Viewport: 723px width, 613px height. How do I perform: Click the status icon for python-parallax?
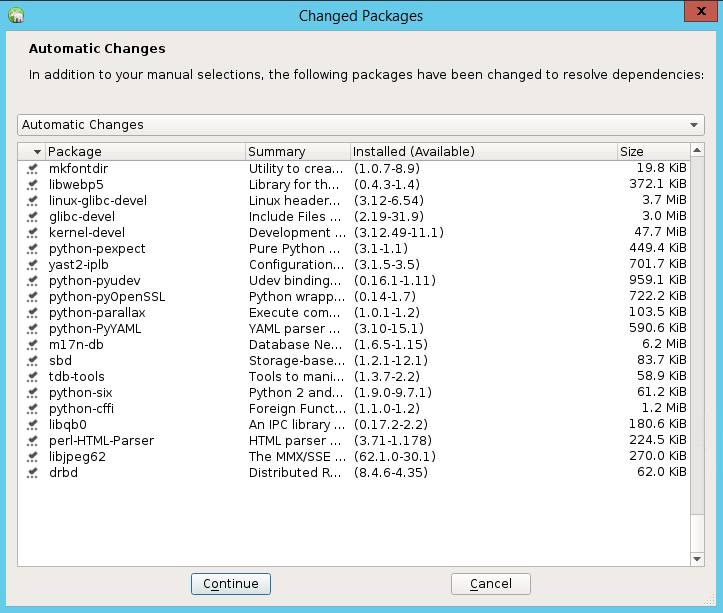tap(32, 313)
